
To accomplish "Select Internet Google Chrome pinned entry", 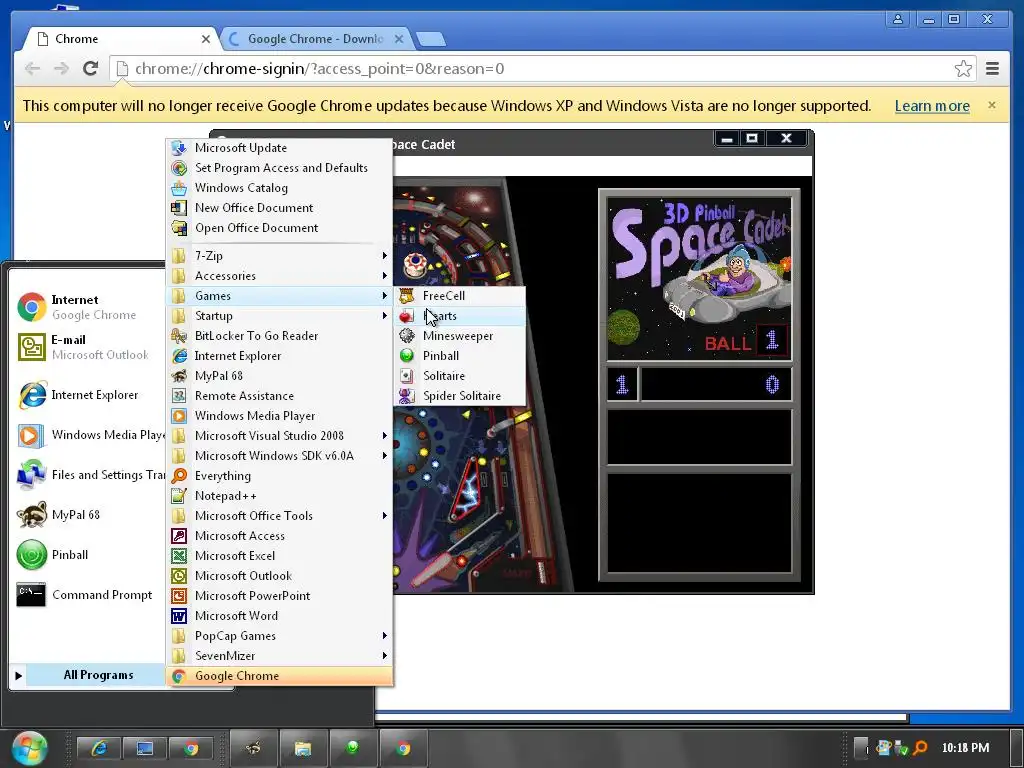I will [88, 307].
